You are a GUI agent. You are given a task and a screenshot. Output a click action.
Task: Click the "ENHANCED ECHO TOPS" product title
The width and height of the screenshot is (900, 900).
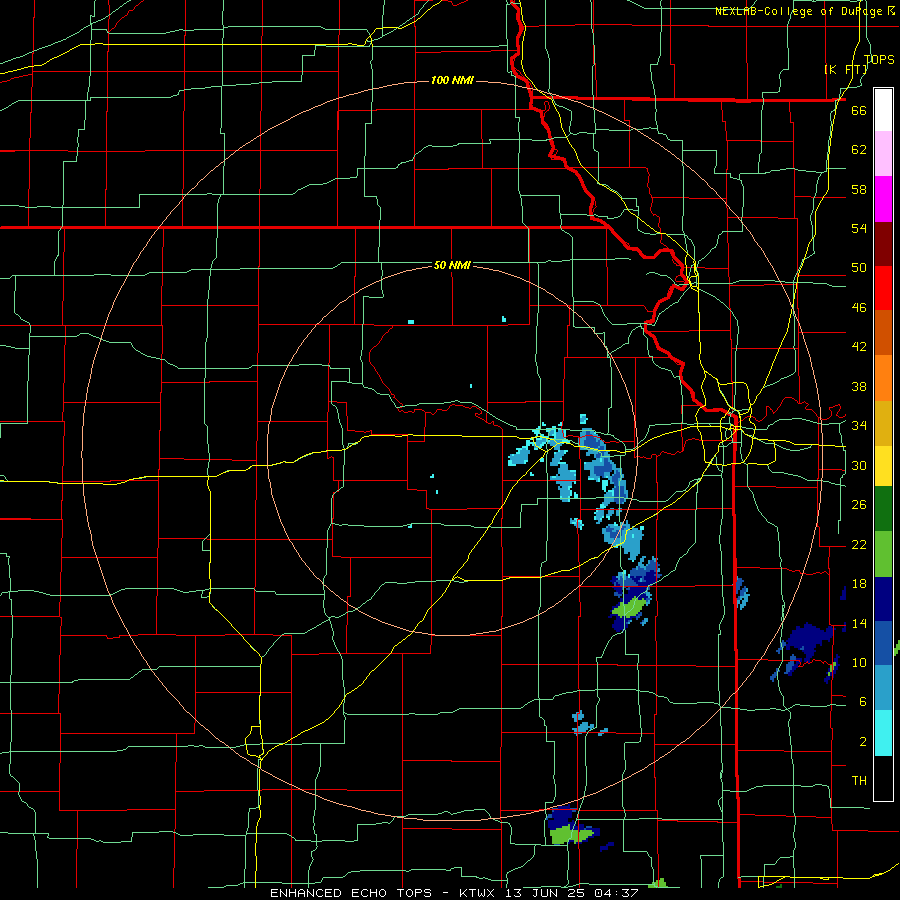coord(350,893)
